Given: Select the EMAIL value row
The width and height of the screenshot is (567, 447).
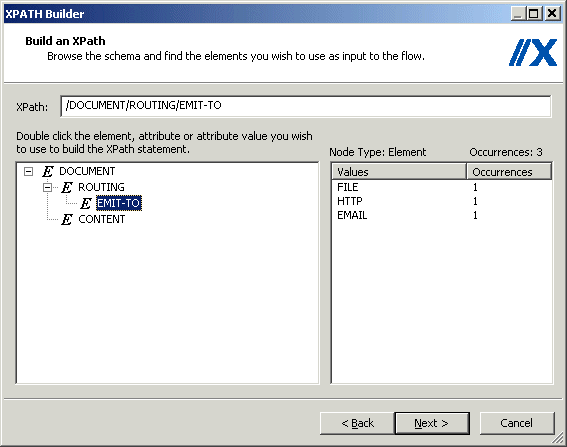Looking at the screenshot, I should 442,215.
